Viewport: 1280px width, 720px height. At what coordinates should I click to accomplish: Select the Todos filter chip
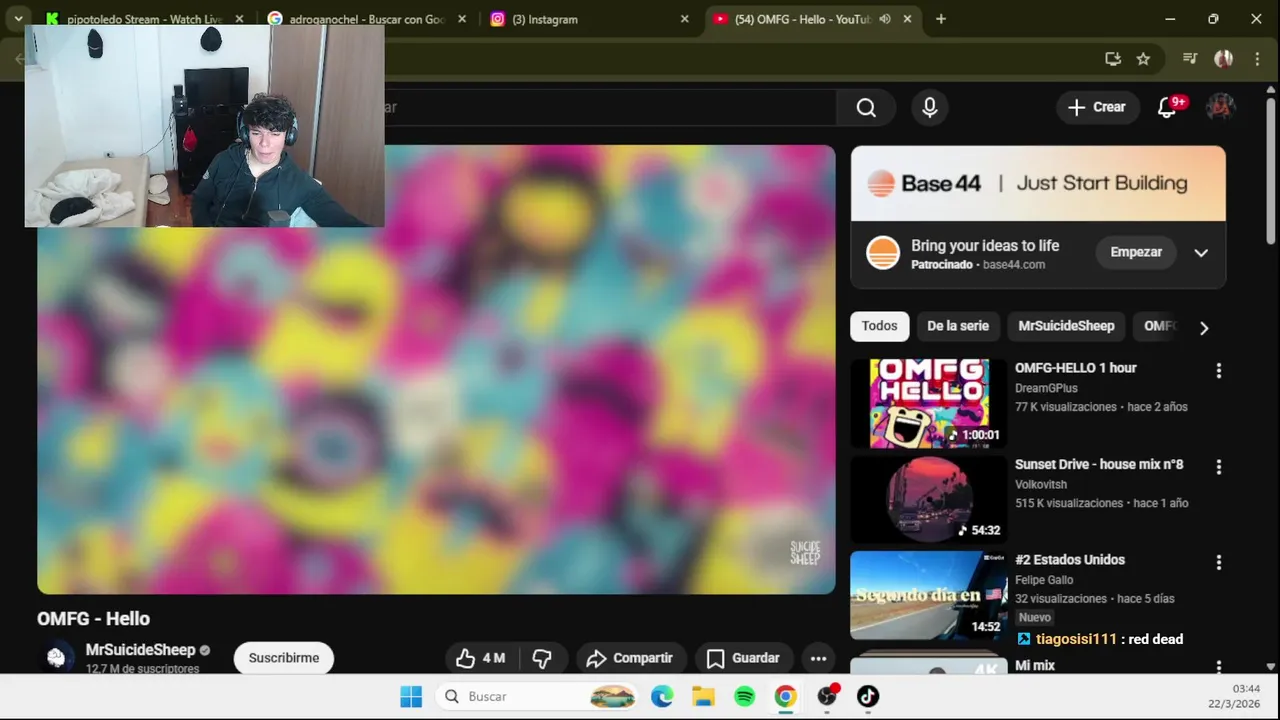[879, 326]
